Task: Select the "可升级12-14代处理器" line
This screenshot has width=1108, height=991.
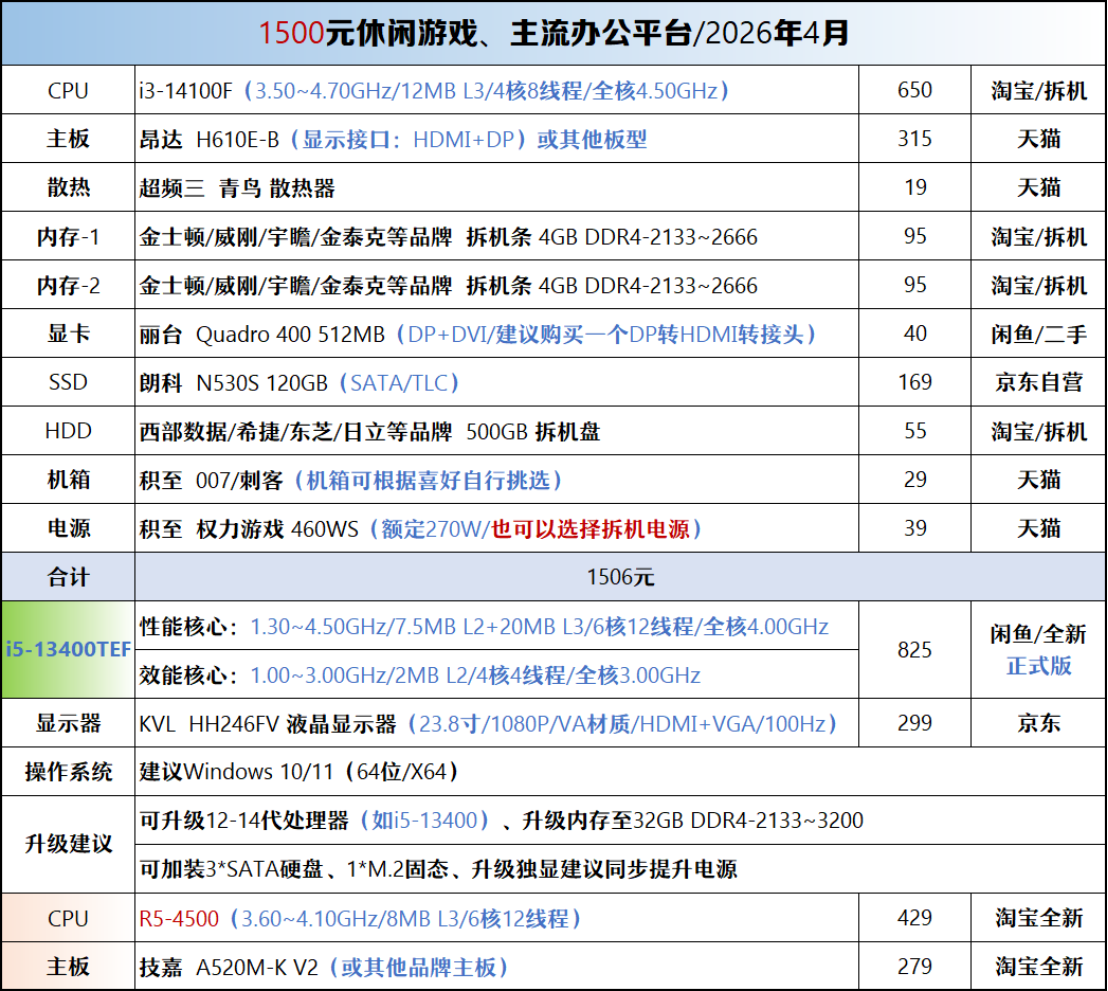Action: 620,820
